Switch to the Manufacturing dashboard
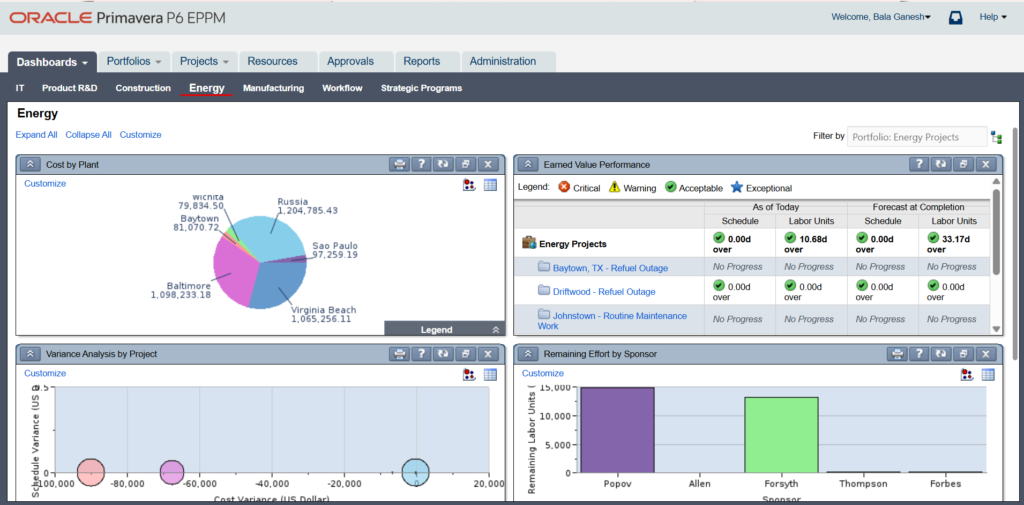The width and height of the screenshot is (1024, 505). point(273,88)
